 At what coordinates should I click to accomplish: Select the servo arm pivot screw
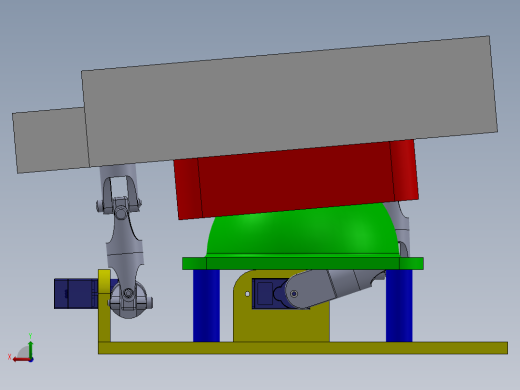(294, 294)
